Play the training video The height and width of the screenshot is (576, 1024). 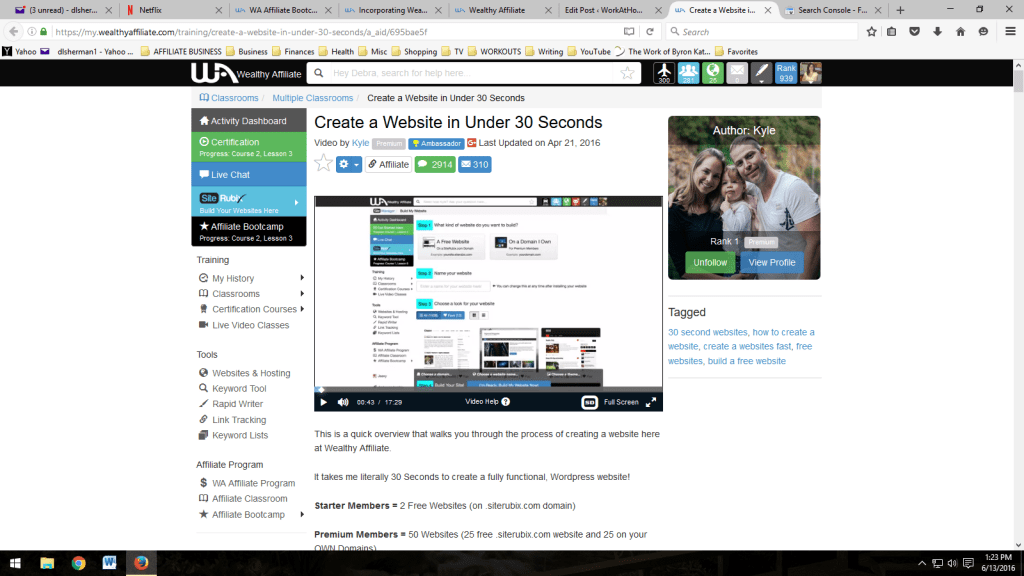(323, 402)
